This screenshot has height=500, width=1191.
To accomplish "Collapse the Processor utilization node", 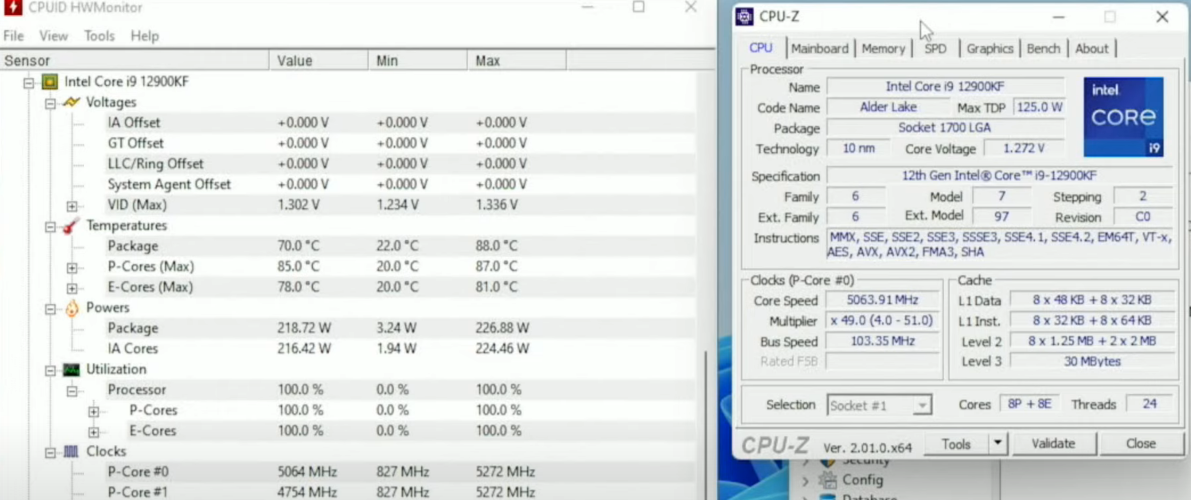I will point(71,391).
